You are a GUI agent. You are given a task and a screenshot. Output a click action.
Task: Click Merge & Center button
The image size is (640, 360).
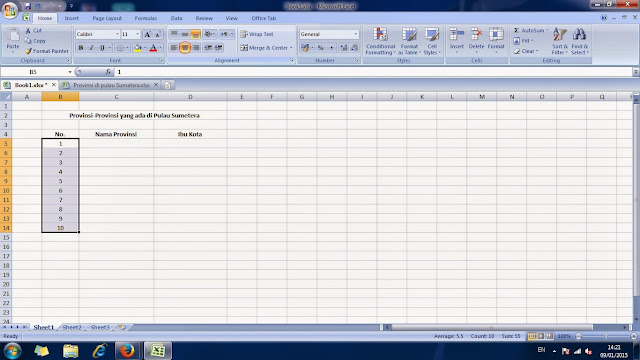point(264,48)
